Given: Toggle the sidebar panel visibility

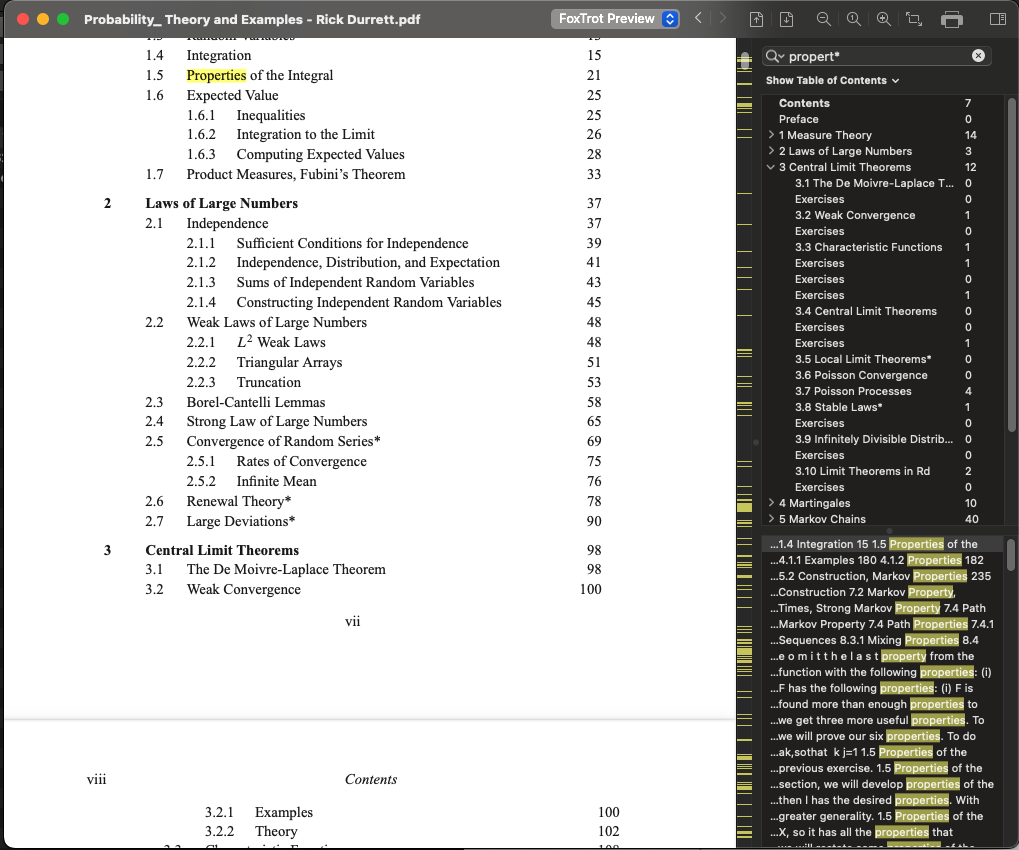Looking at the screenshot, I should click(x=996, y=19).
